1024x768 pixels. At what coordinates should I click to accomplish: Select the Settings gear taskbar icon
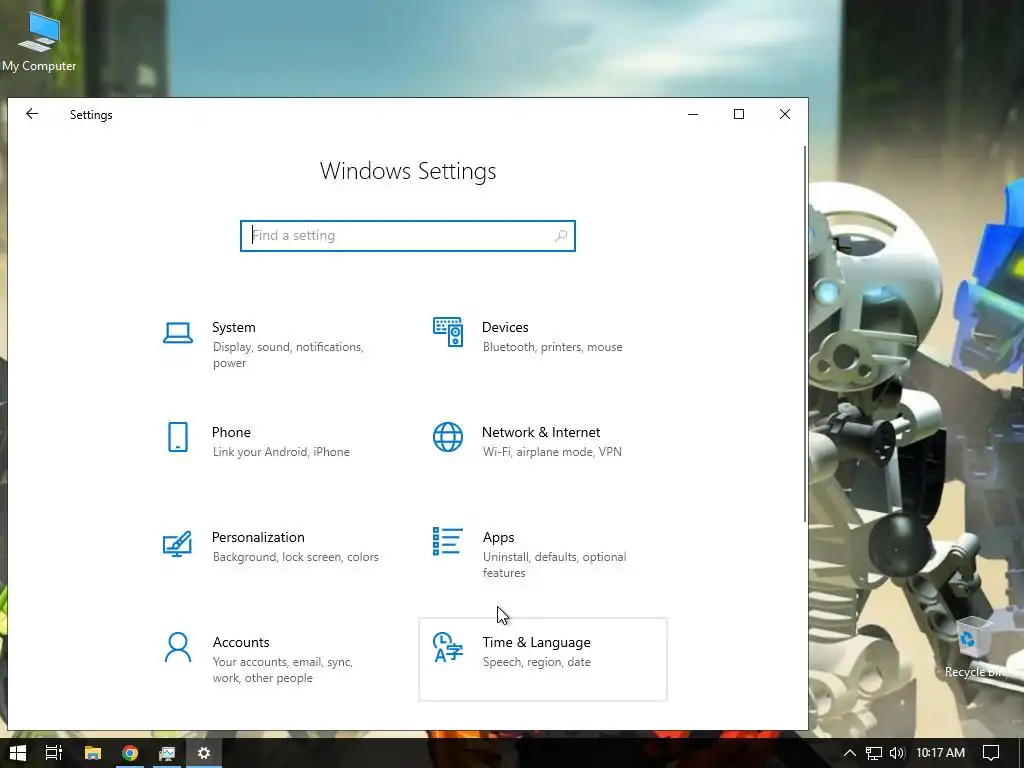[204, 753]
